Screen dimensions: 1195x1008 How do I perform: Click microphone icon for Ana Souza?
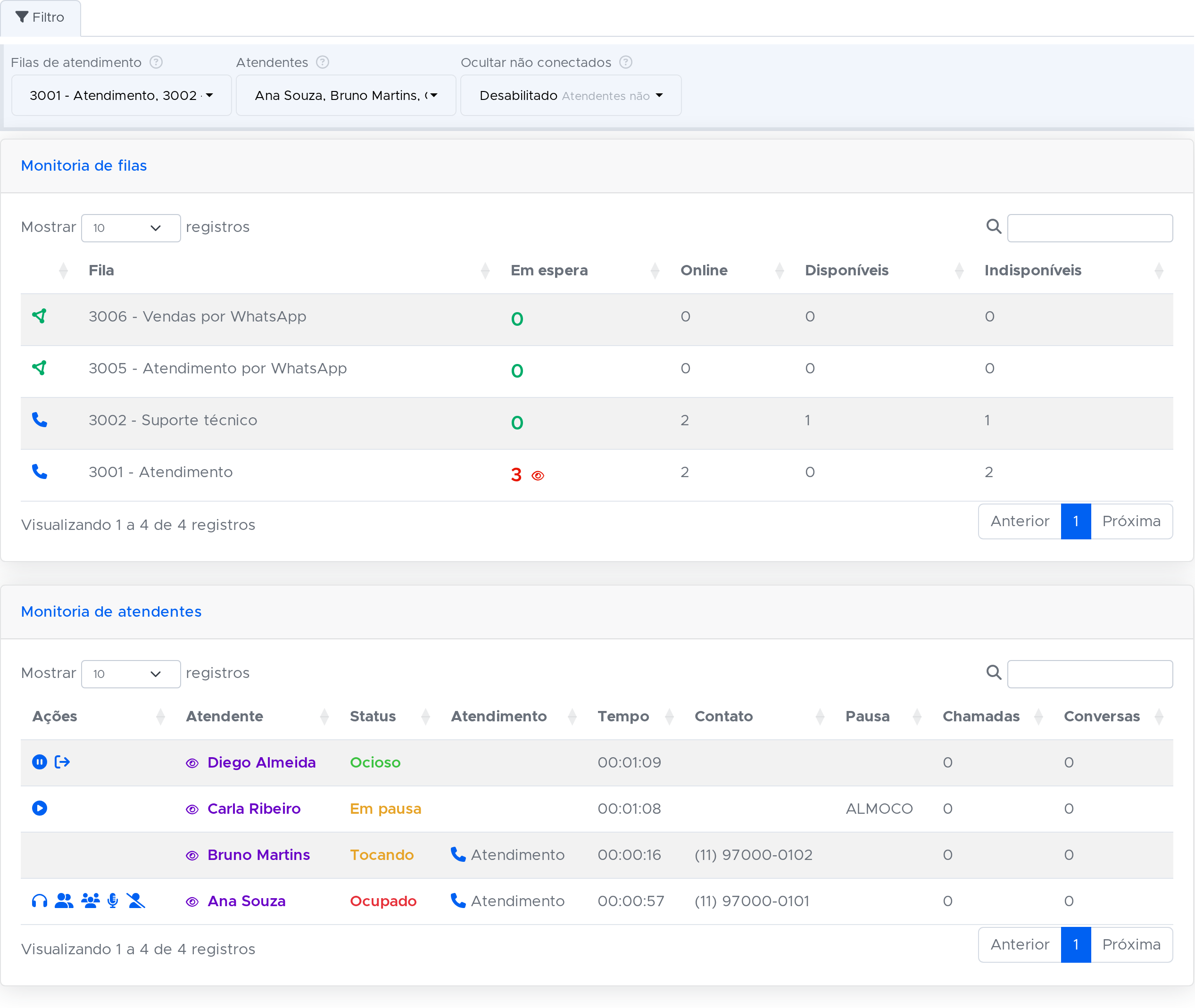pyautogui.click(x=113, y=901)
